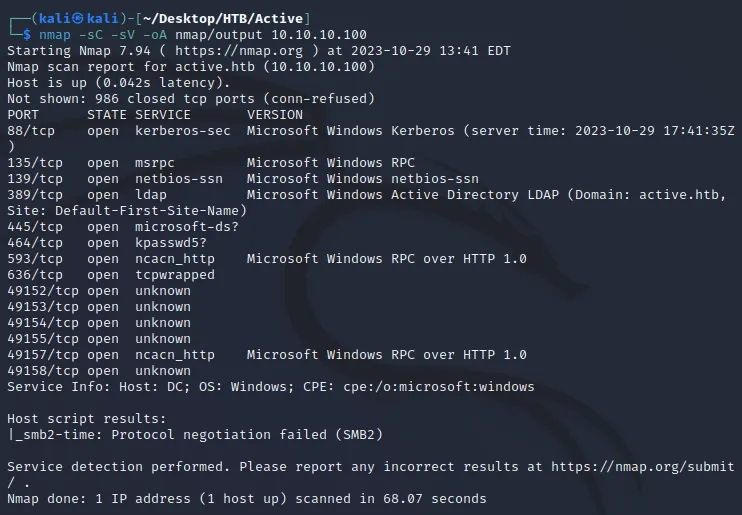Click the 135/tcp msrpc entry
Image resolution: width=742 pixels, height=515 pixels.
pos(211,163)
